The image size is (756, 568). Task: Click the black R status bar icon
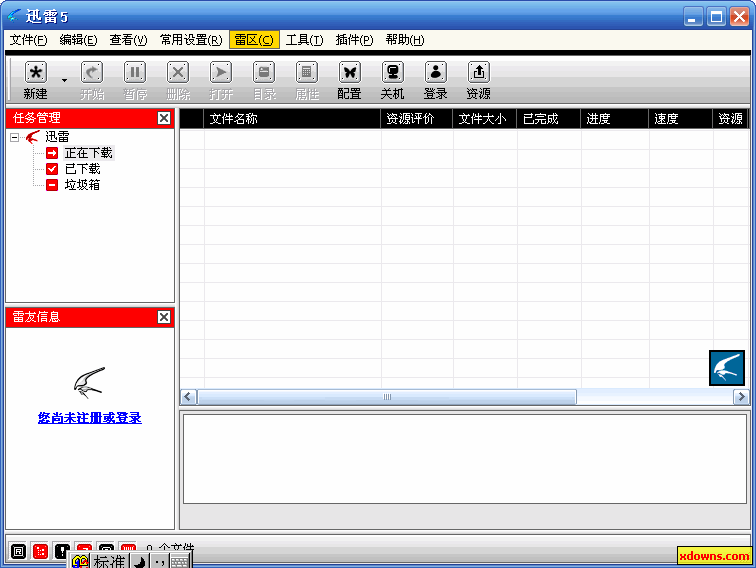[x=18, y=551]
